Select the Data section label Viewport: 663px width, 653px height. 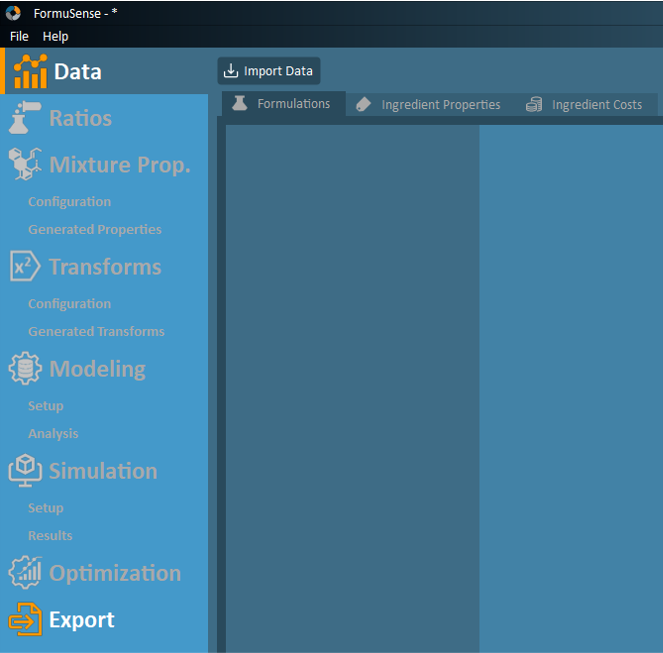(78, 71)
